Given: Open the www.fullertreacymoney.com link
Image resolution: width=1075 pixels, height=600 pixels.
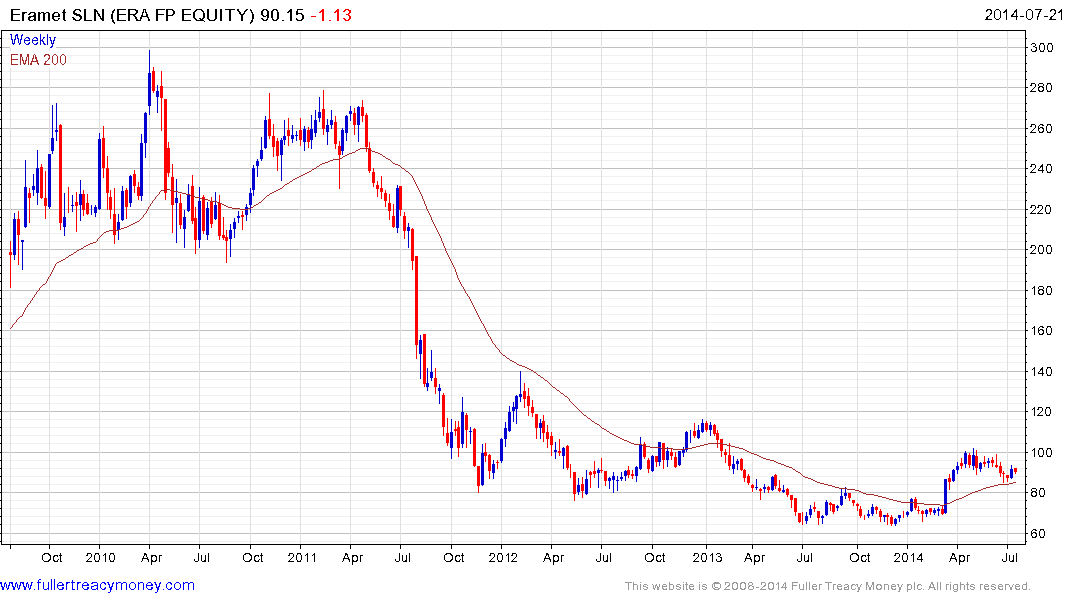Looking at the screenshot, I should pyautogui.click(x=97, y=586).
